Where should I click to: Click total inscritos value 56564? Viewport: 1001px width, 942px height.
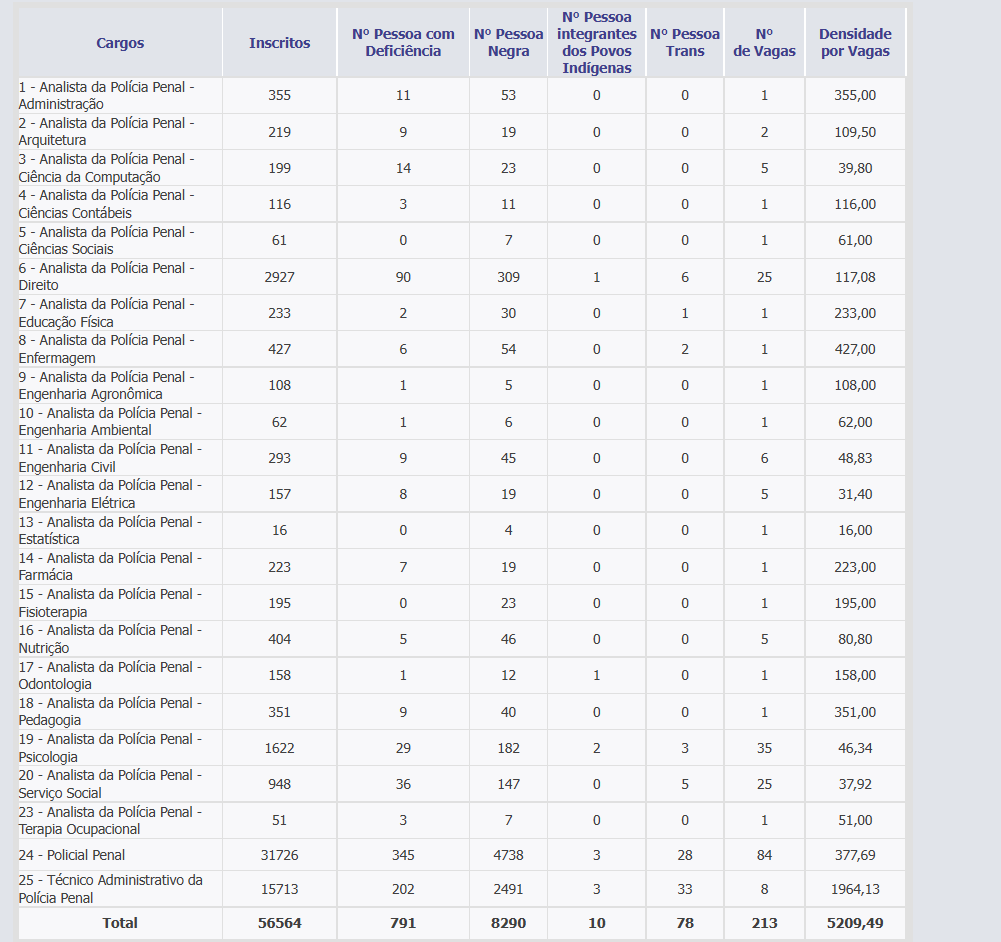[x=279, y=923]
